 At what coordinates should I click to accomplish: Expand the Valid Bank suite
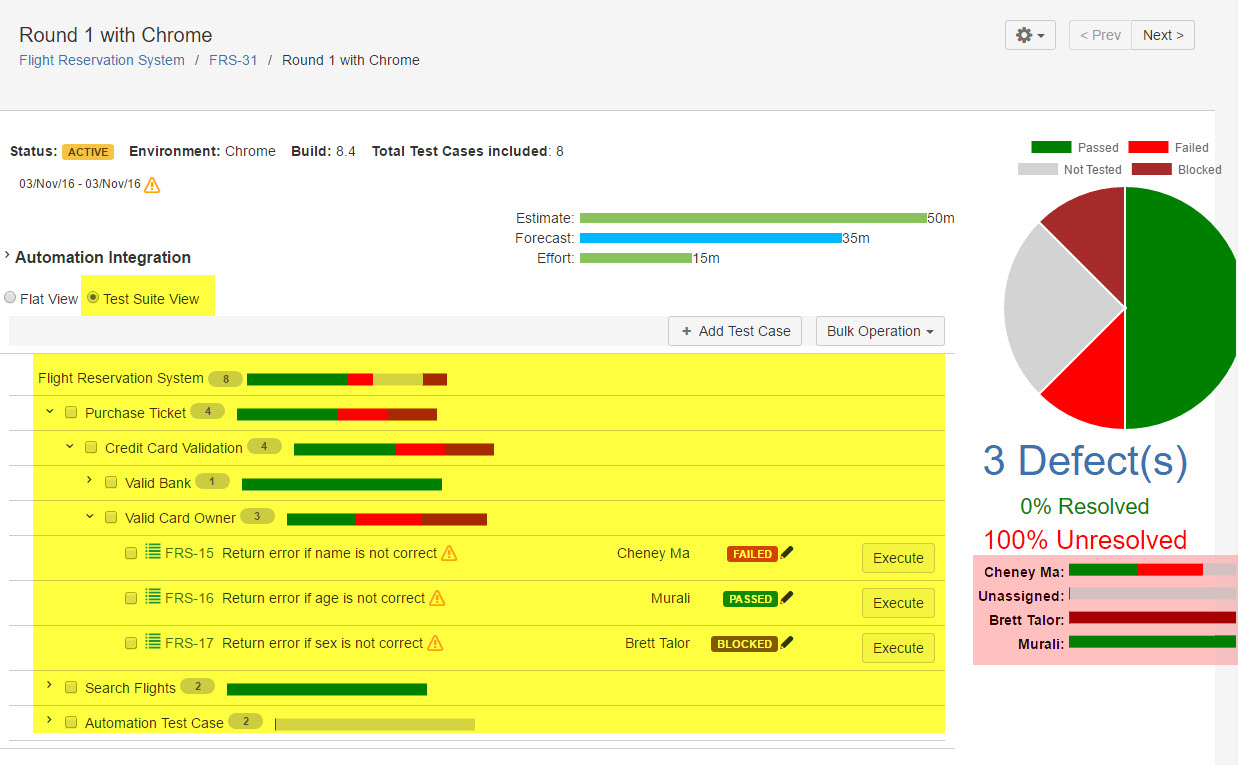pos(89,481)
